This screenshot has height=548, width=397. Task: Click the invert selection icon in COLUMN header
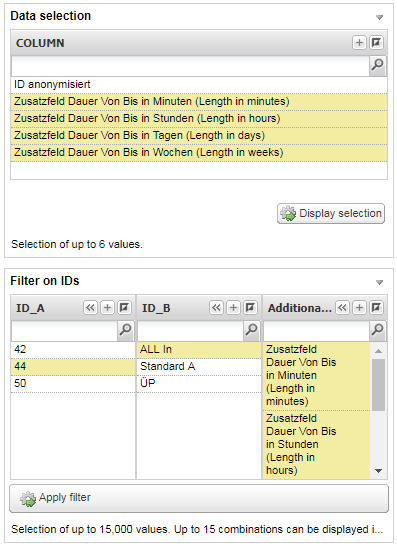click(376, 43)
